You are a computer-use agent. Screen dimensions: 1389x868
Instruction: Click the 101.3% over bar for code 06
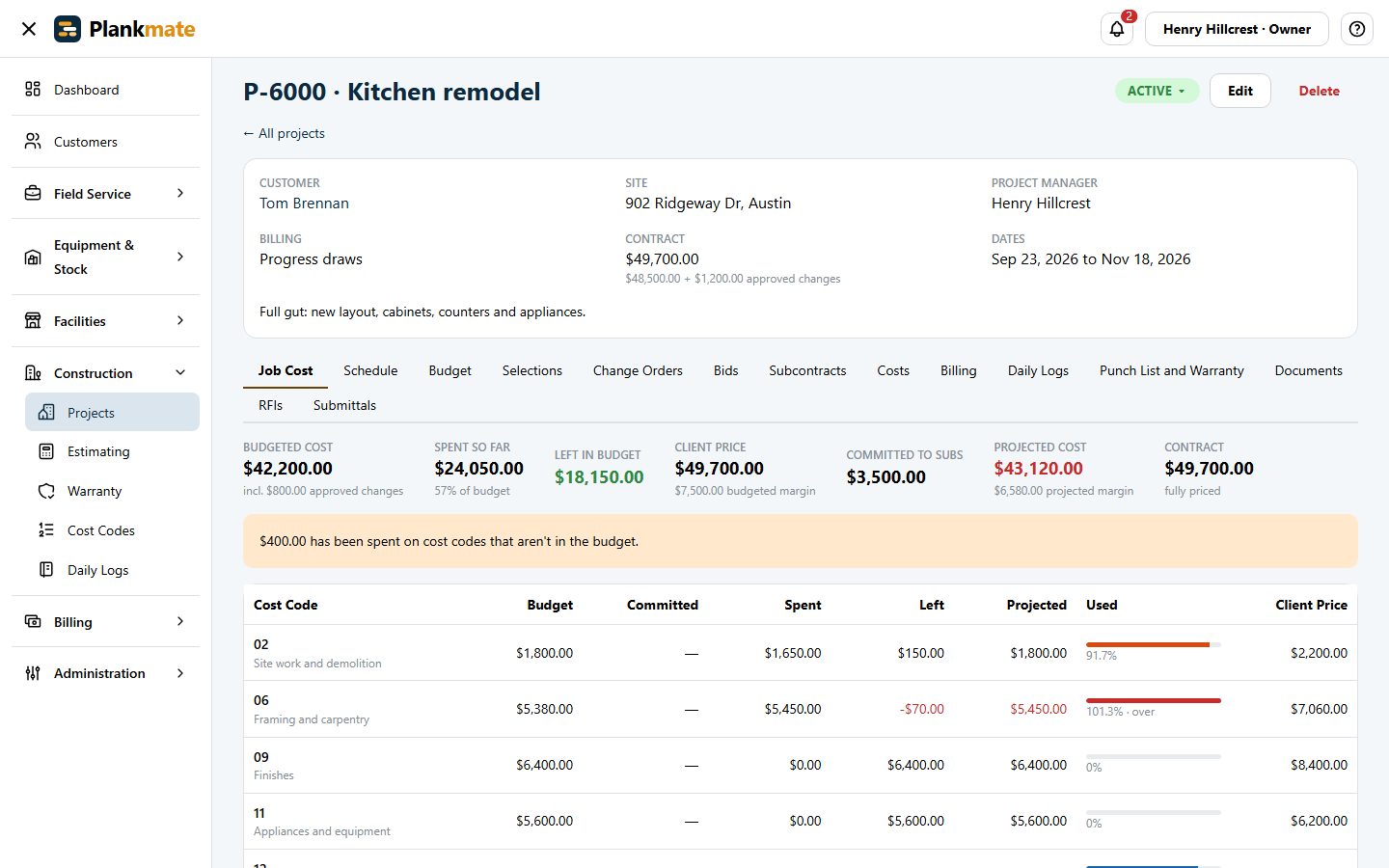tap(1154, 700)
